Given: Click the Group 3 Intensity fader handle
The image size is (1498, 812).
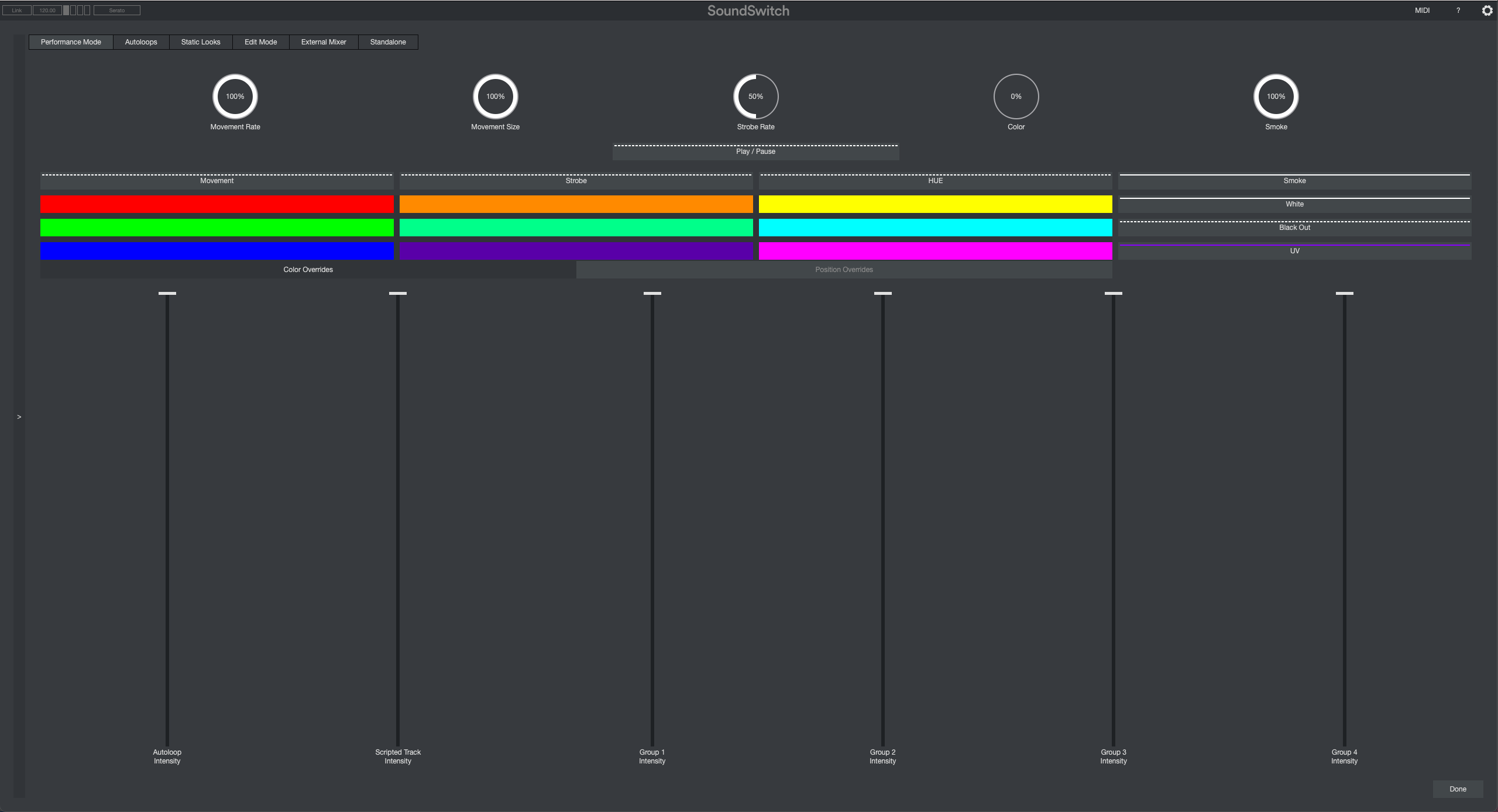Looking at the screenshot, I should 1114,294.
